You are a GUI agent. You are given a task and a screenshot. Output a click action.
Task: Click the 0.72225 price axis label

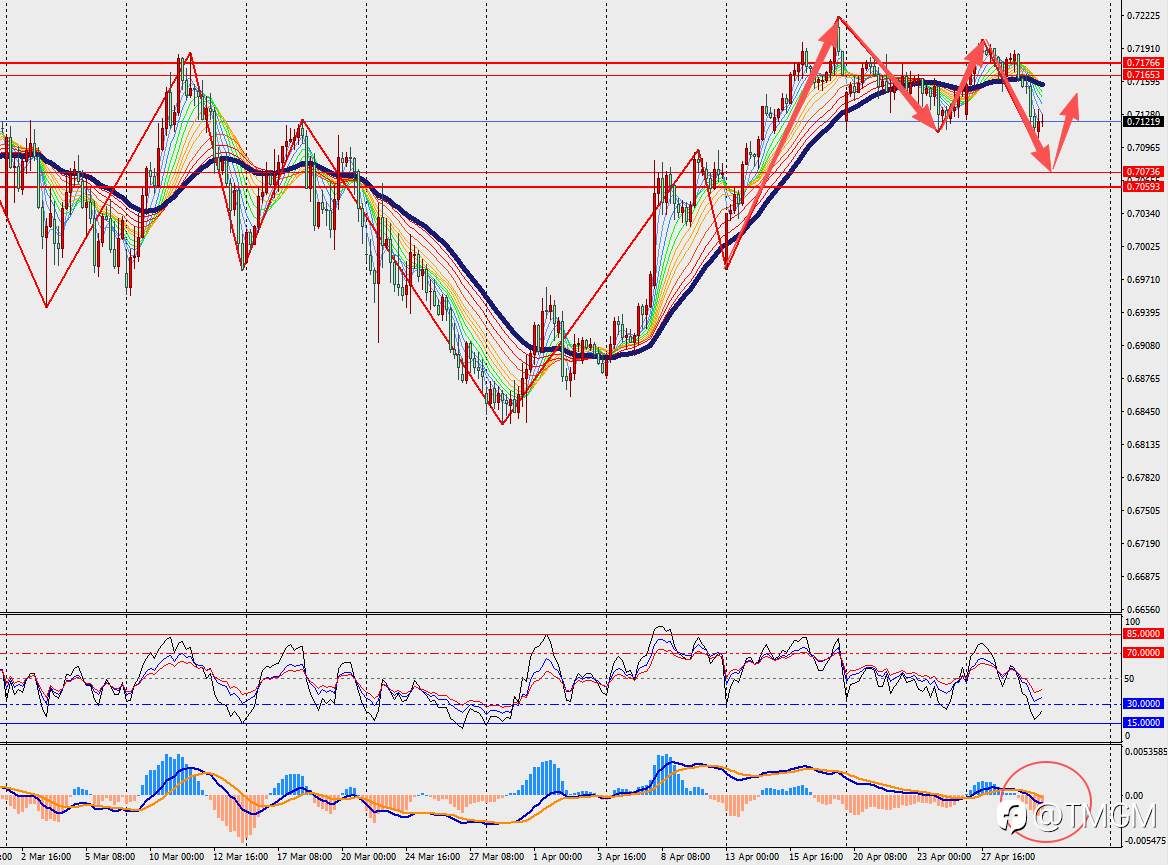point(1143,16)
